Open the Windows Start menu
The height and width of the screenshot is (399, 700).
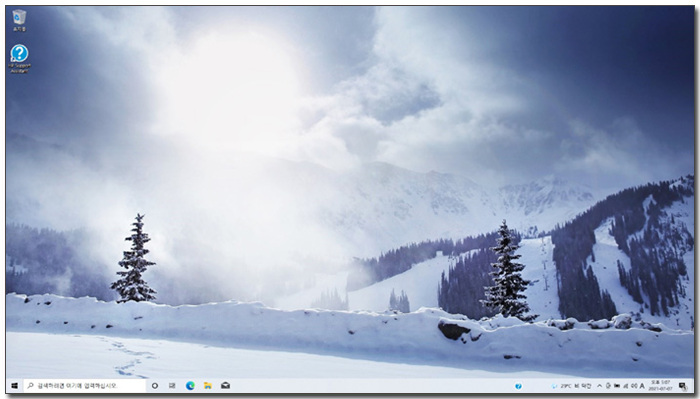pos(14,386)
